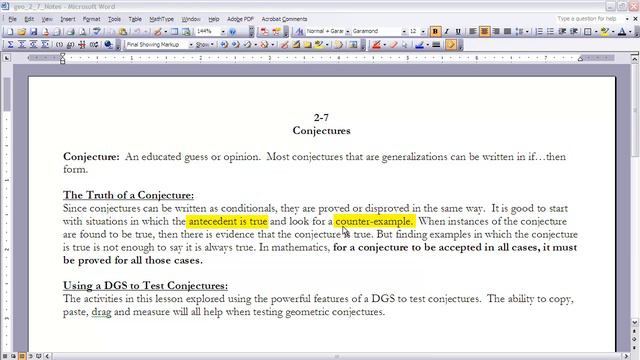The height and width of the screenshot is (360, 640).
Task: Click the font color A button
Action: [x=622, y=31]
